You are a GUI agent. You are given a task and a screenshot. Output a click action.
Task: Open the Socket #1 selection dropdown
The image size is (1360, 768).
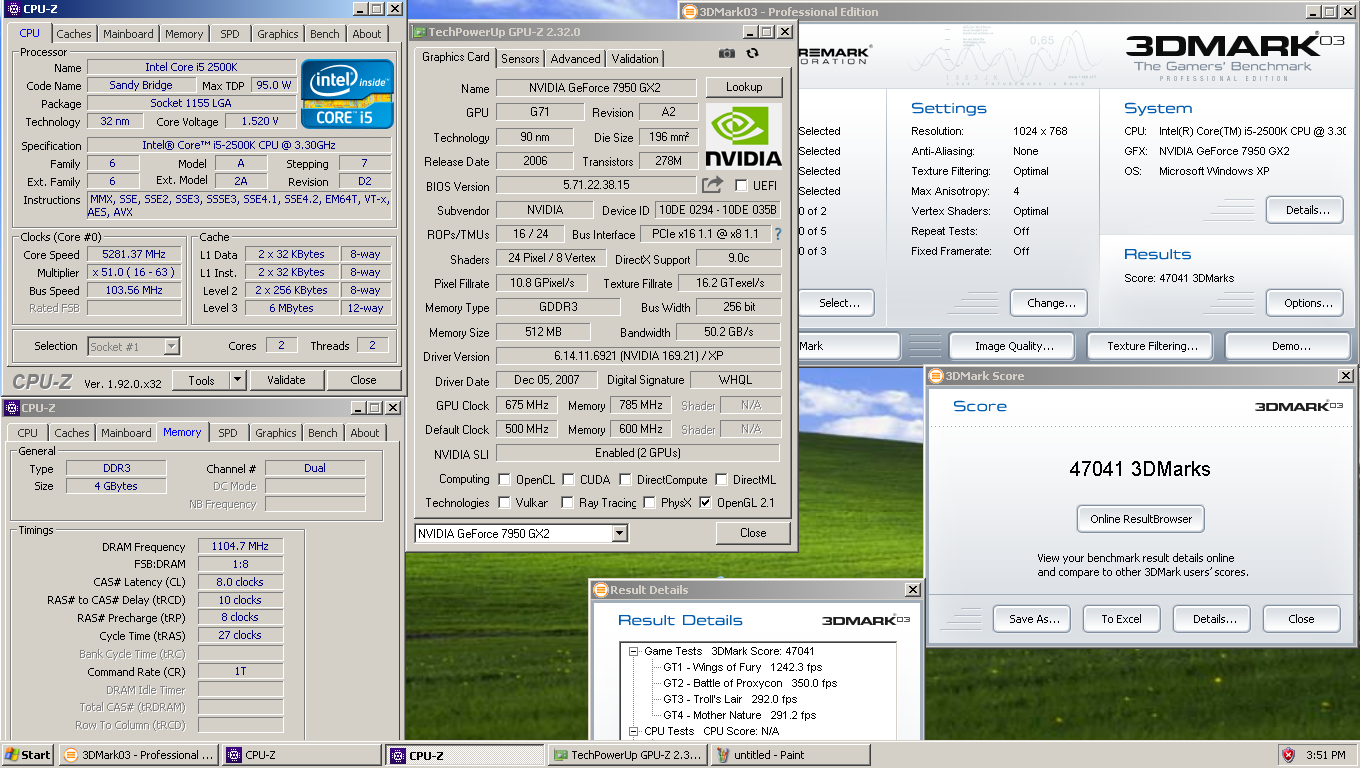click(x=171, y=346)
